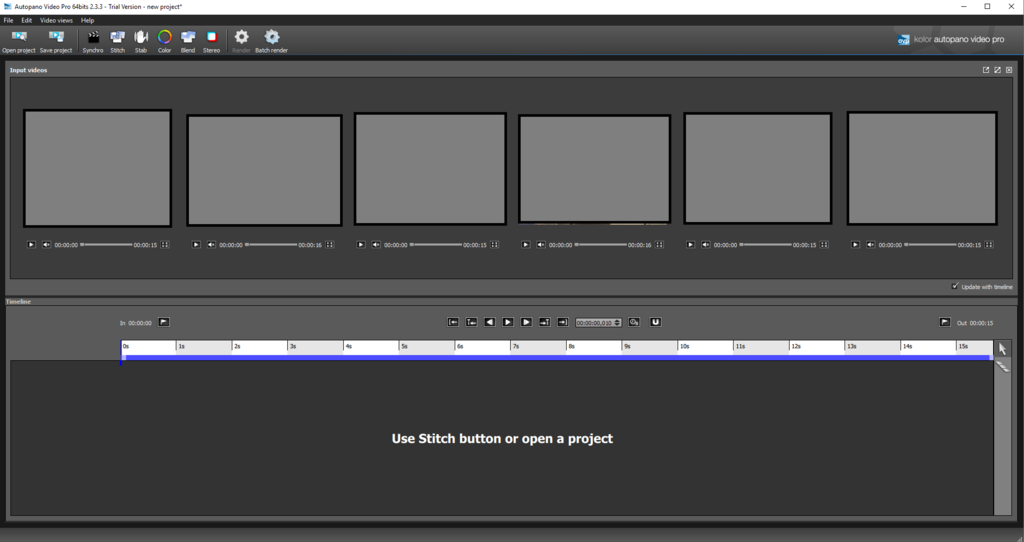This screenshot has height=542, width=1024.
Task: Play the timeline
Action: (508, 322)
